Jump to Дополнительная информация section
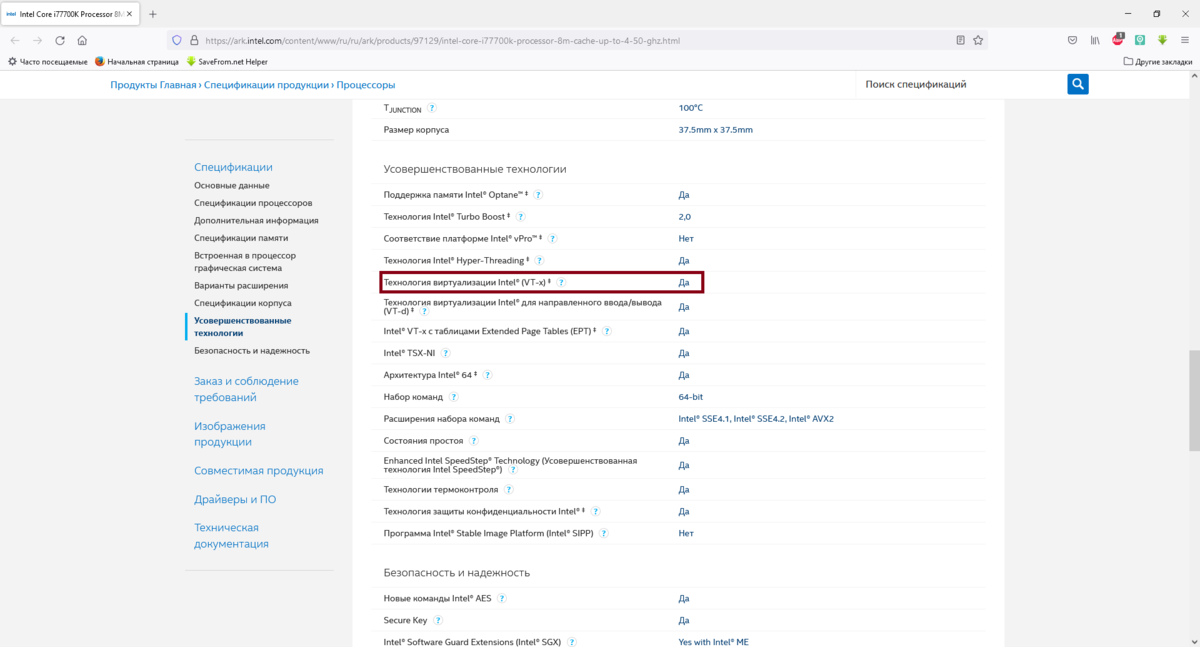 pyautogui.click(x=256, y=221)
